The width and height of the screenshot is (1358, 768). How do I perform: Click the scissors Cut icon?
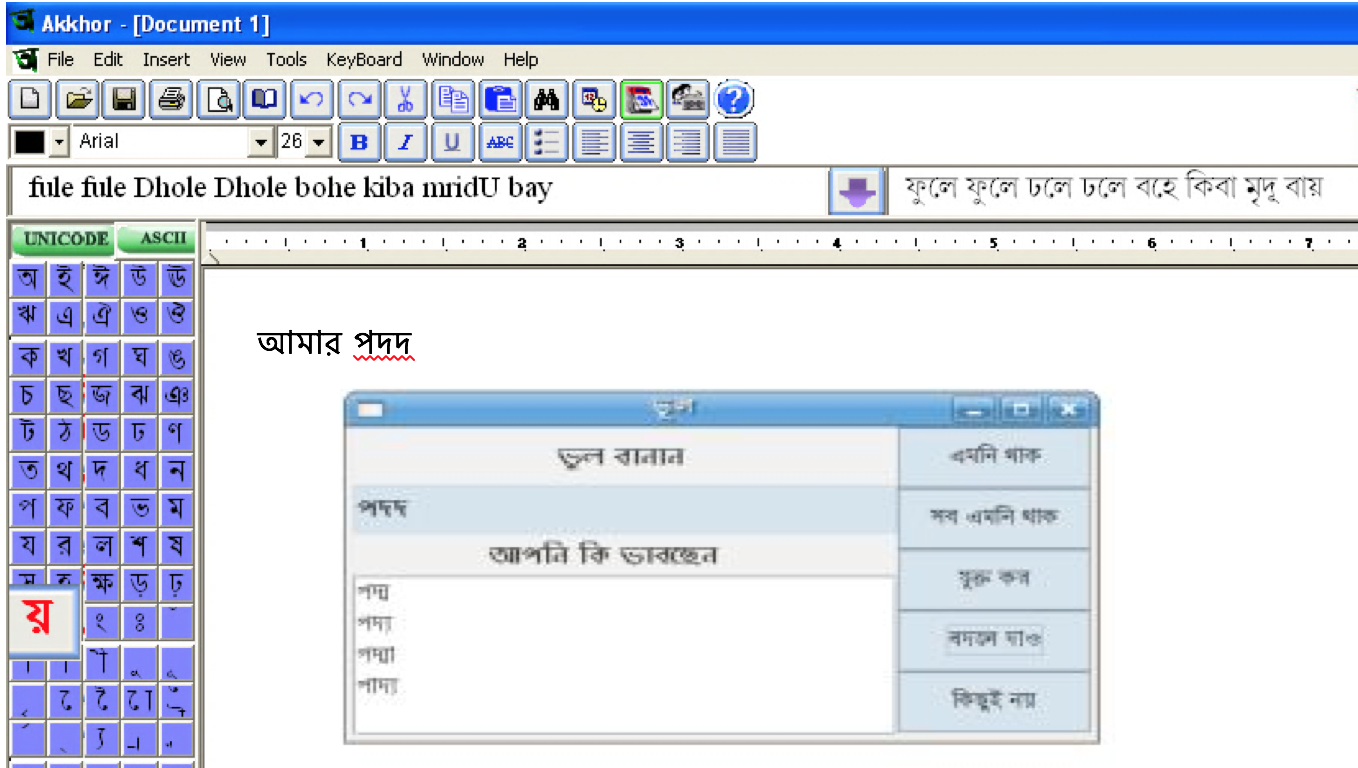click(405, 100)
